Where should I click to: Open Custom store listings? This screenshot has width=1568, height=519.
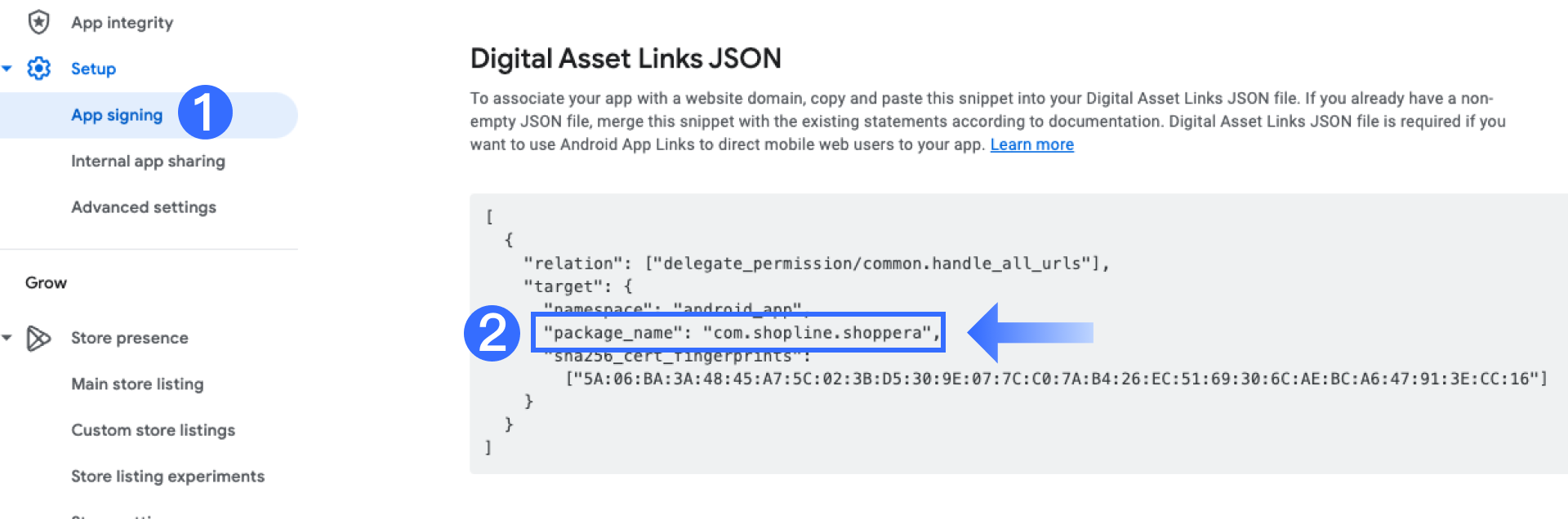(154, 430)
